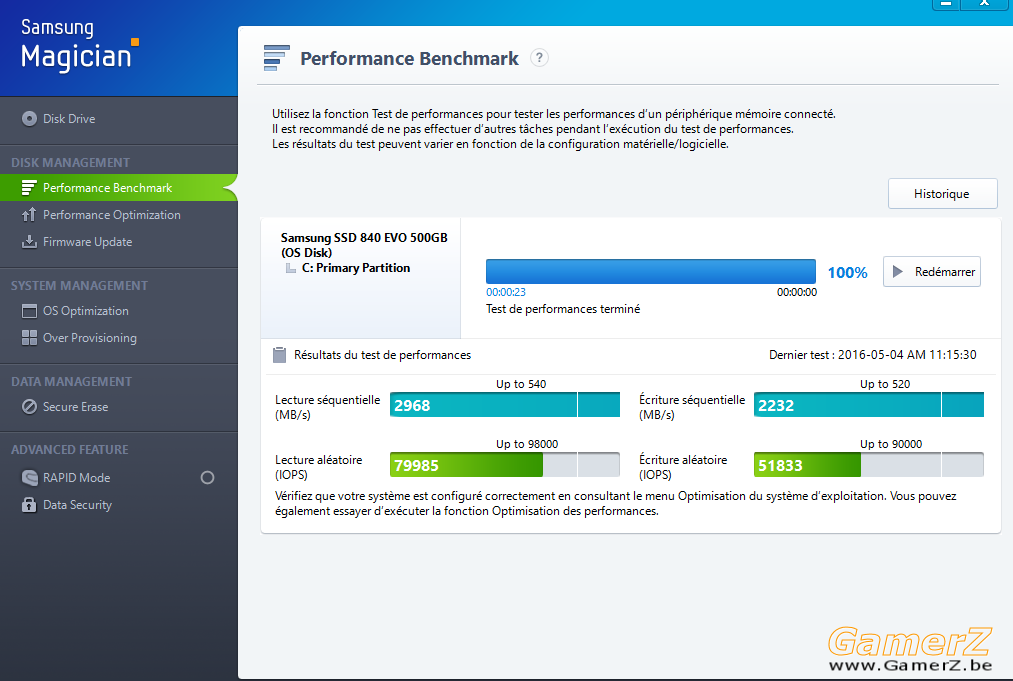The image size is (1013, 681).
Task: Click DATA MANAGEMENT section header
Action: click(71, 382)
